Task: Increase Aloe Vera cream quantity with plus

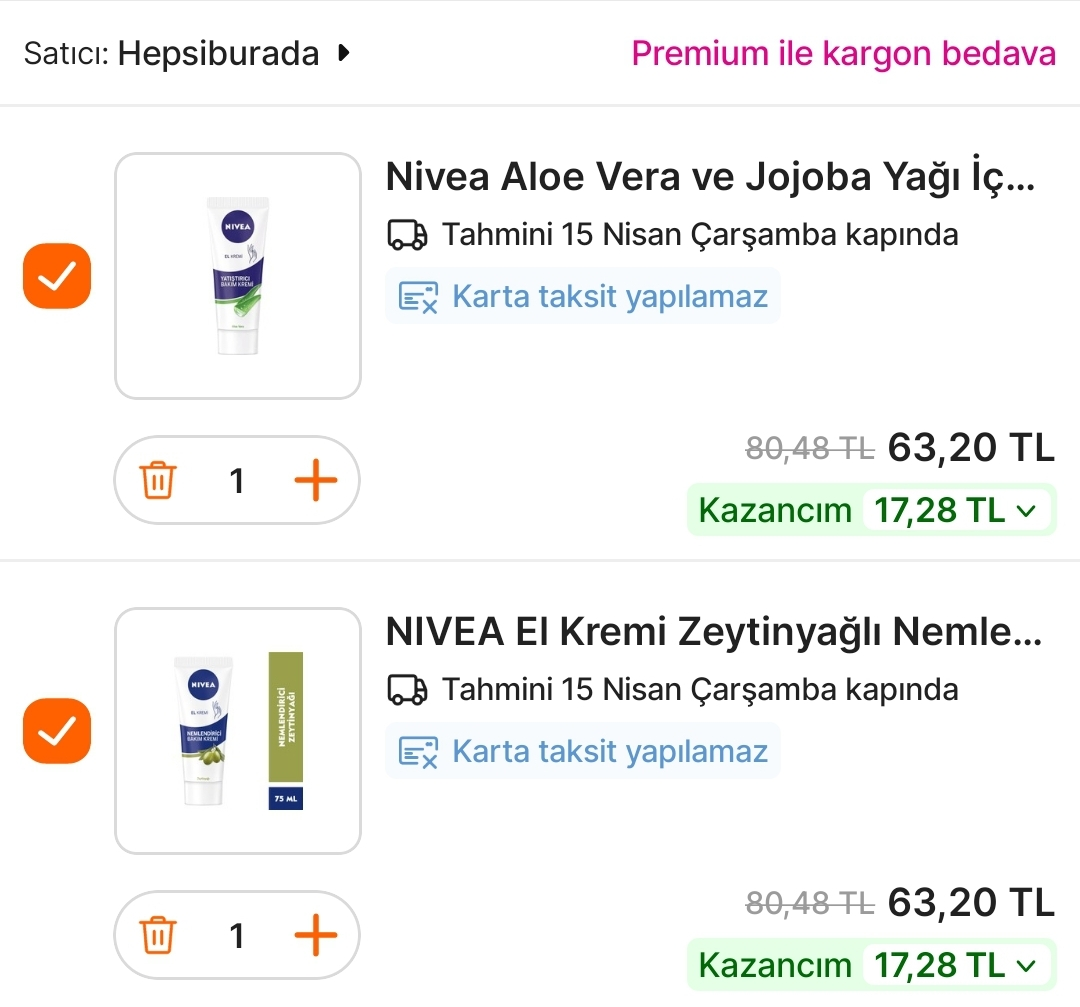Action: coord(316,481)
